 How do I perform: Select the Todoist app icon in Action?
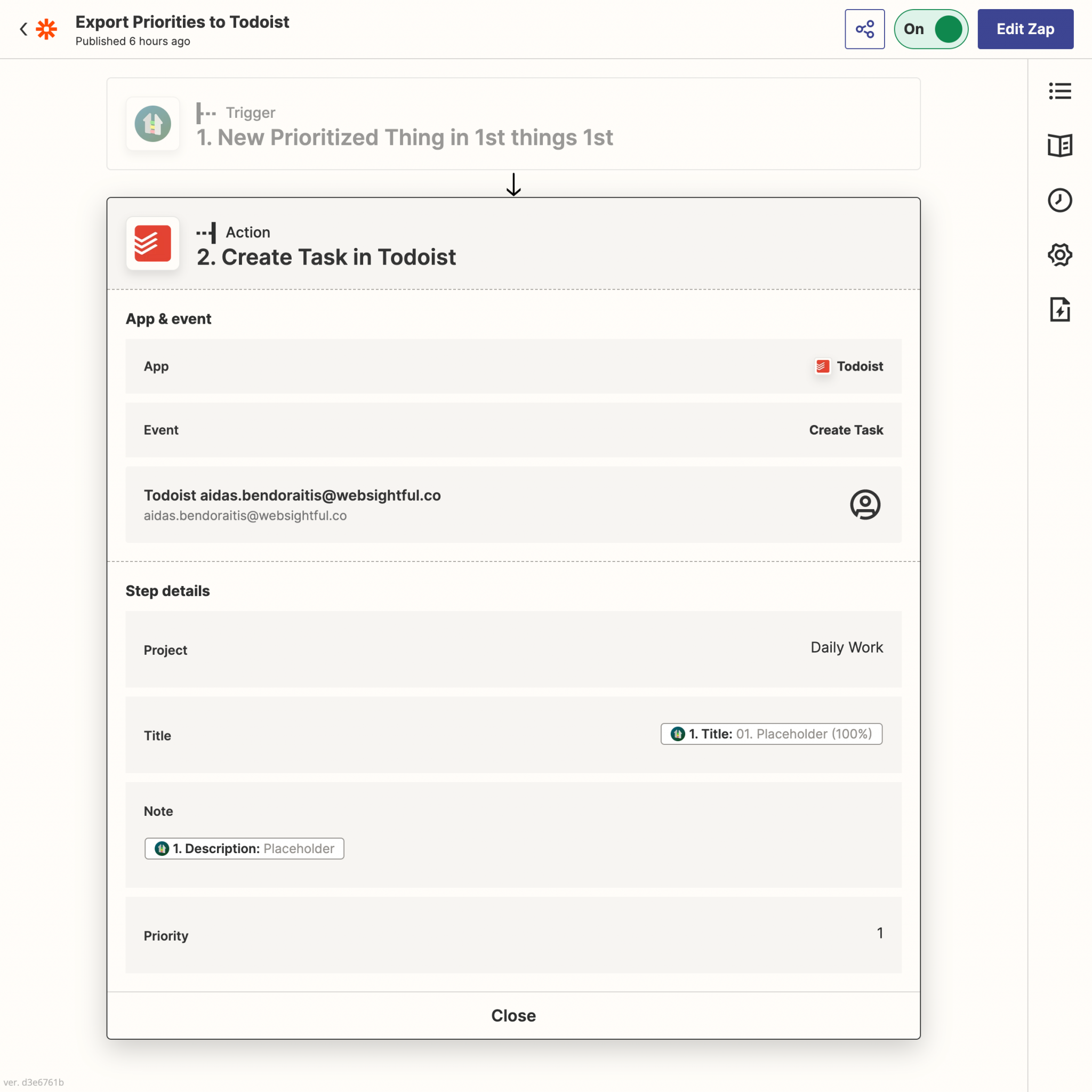click(153, 244)
